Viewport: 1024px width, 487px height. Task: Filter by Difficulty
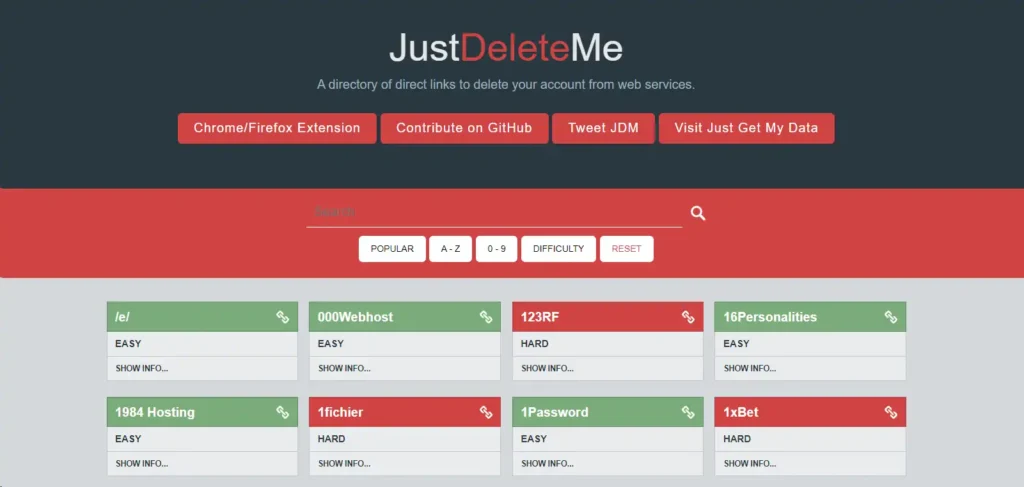click(558, 249)
